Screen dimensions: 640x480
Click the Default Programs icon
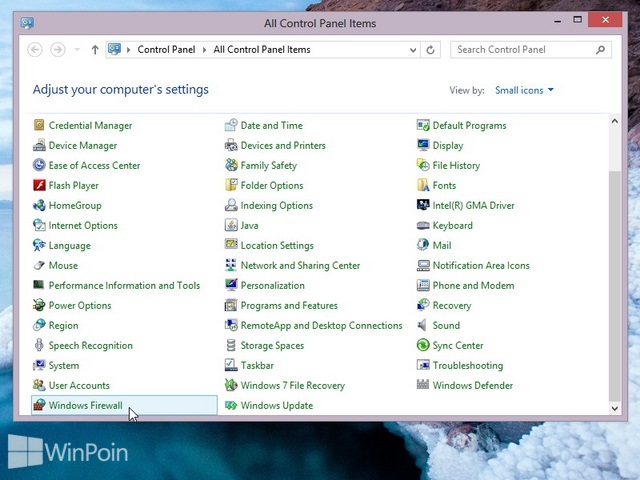pyautogui.click(x=423, y=125)
